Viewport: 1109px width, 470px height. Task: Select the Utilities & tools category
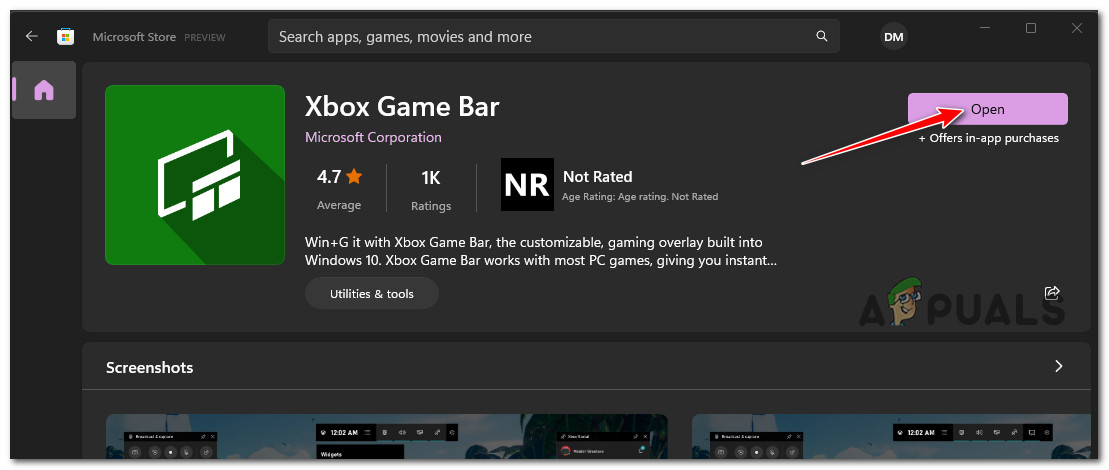tap(372, 293)
